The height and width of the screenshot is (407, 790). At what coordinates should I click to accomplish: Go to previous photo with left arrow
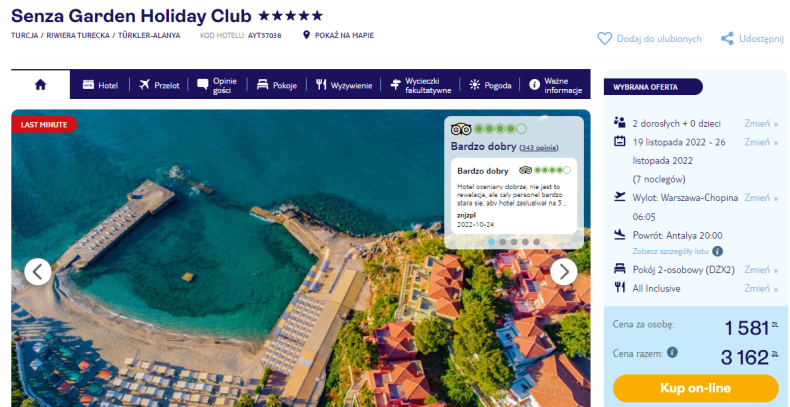click(x=38, y=272)
